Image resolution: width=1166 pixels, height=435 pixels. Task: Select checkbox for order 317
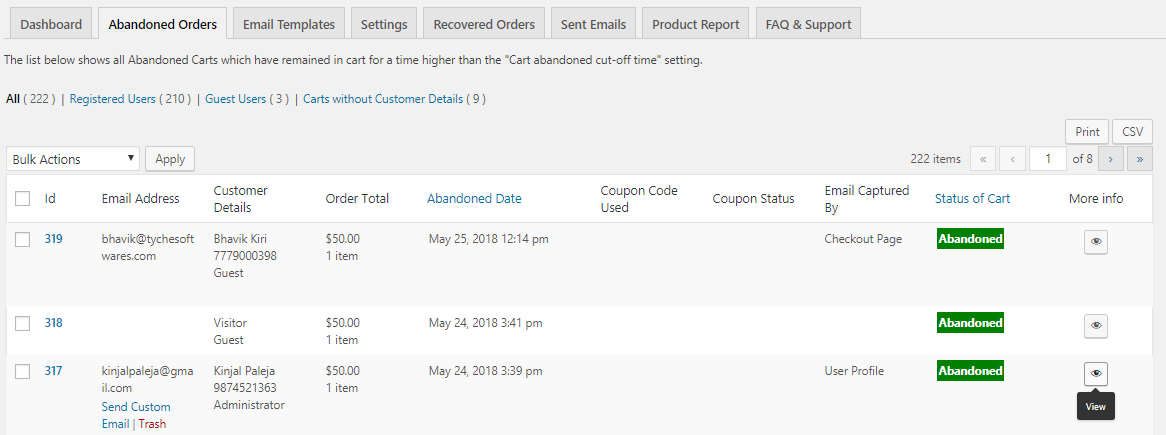click(x=22, y=371)
